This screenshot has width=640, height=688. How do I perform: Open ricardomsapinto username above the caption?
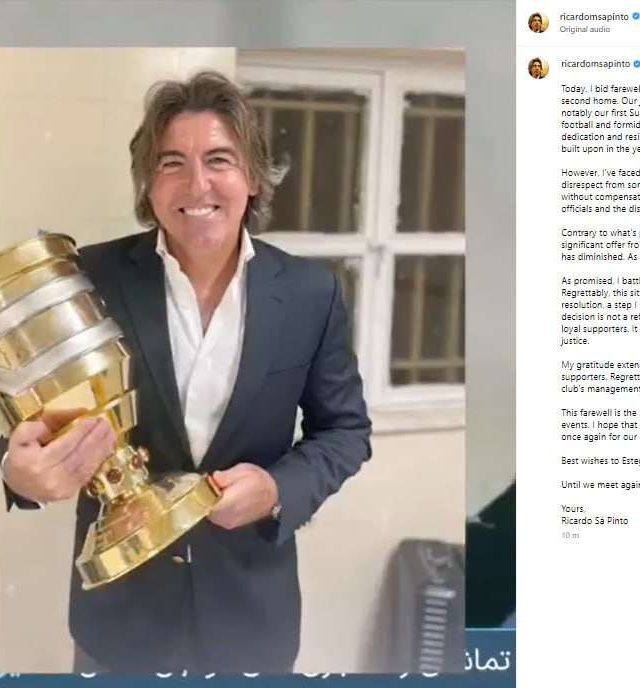click(x=595, y=64)
